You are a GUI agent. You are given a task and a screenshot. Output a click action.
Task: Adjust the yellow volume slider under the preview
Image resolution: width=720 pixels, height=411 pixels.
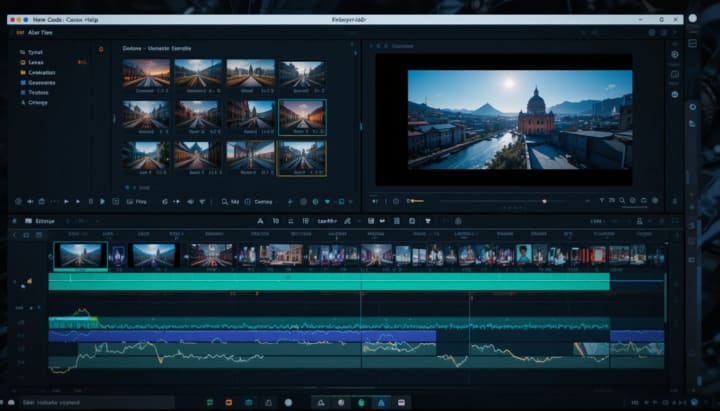(x=415, y=201)
